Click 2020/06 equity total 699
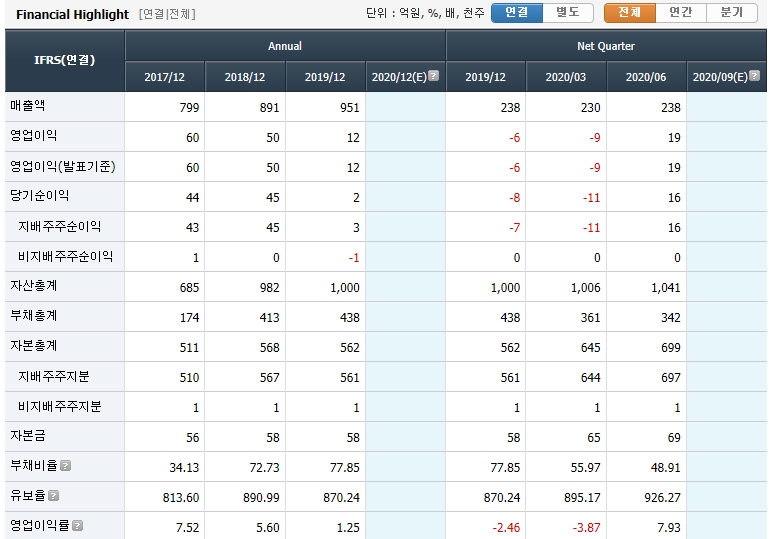Viewport: 770px width, 539px height. coord(671,348)
